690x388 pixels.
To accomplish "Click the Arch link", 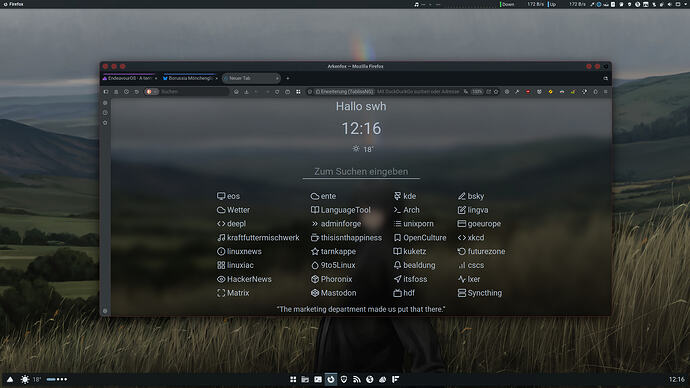I will [406, 210].
